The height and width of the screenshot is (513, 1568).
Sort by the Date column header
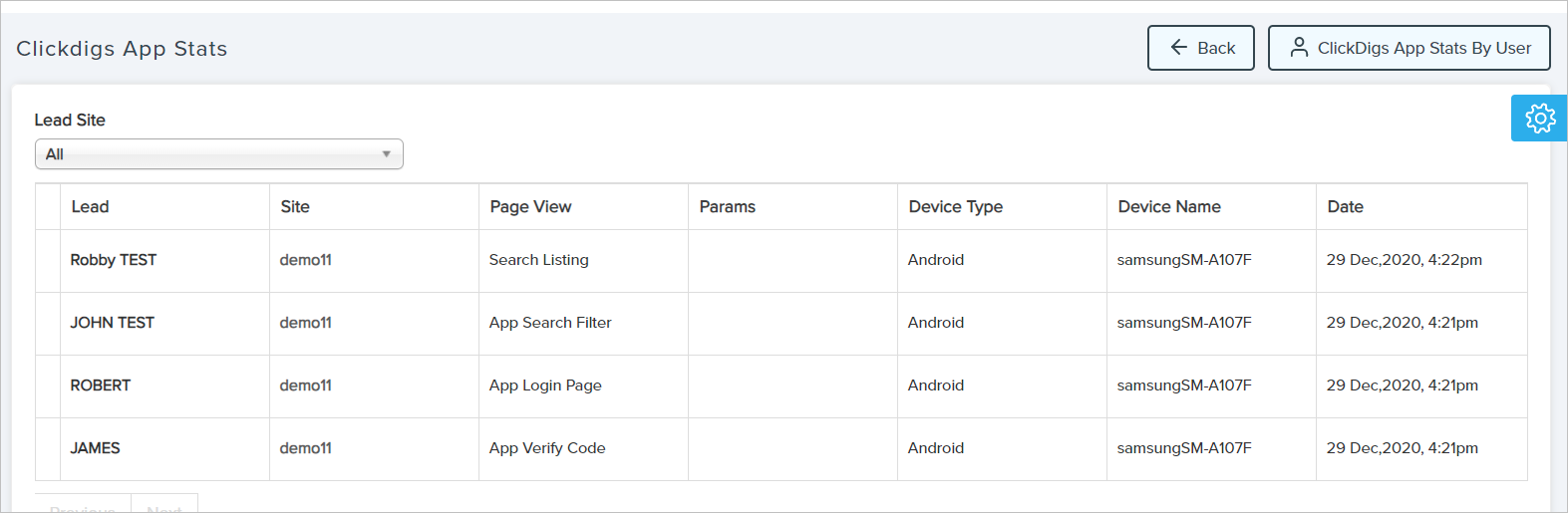(1345, 207)
